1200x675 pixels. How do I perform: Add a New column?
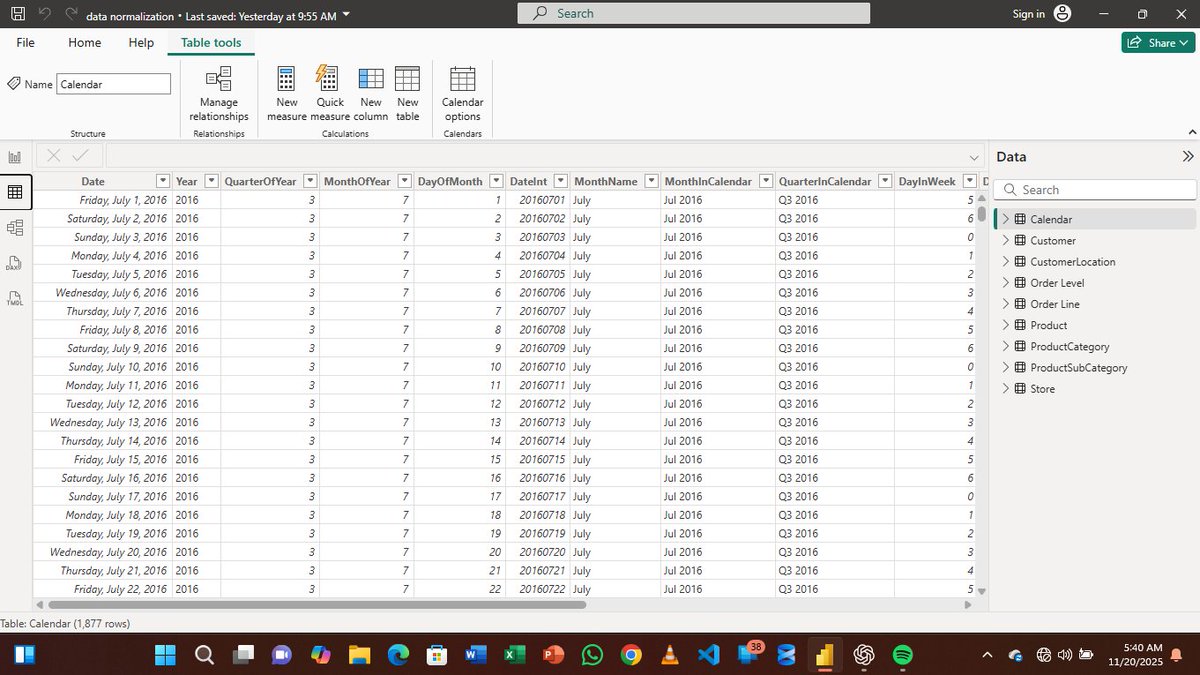(370, 93)
